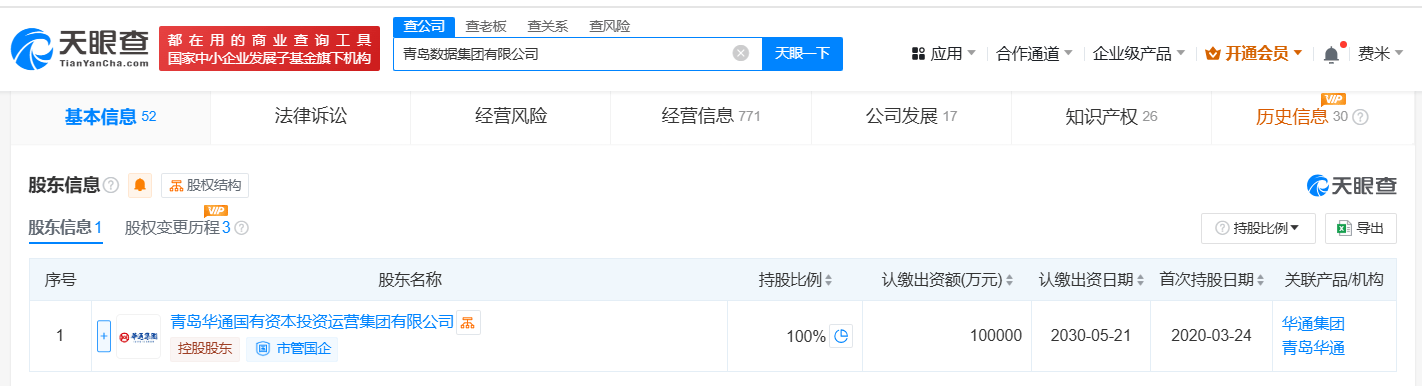Click the company name search input field
1422x386 pixels.
tap(565, 54)
